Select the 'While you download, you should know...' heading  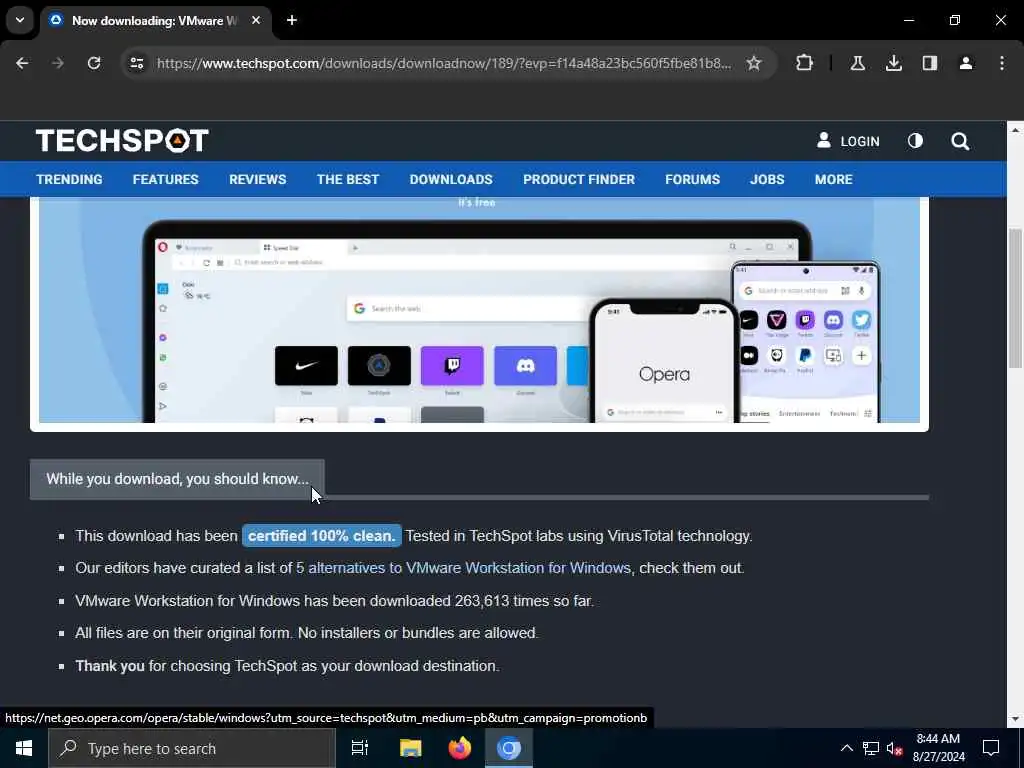point(177,479)
